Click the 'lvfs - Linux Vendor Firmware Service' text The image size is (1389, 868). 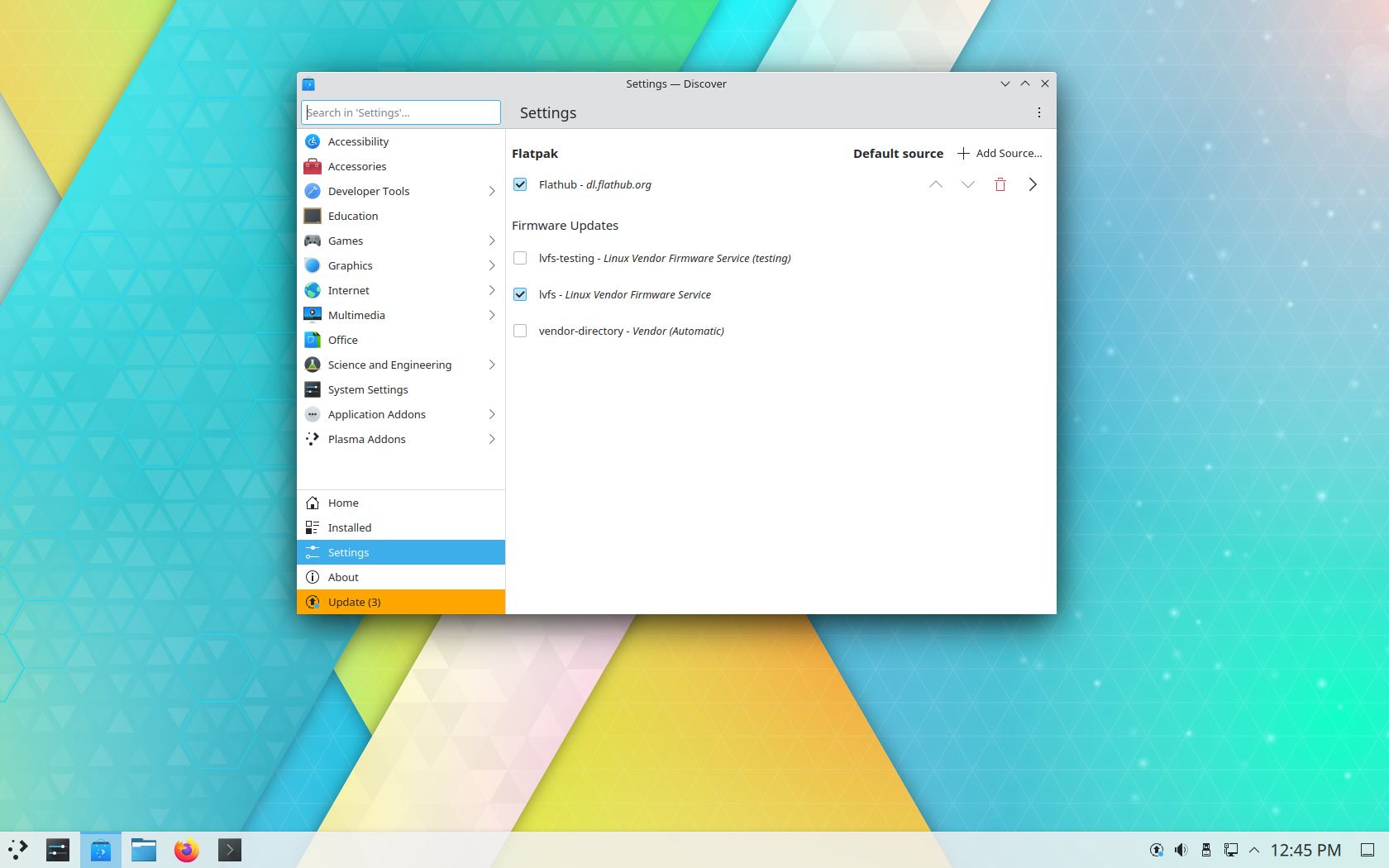[624, 294]
